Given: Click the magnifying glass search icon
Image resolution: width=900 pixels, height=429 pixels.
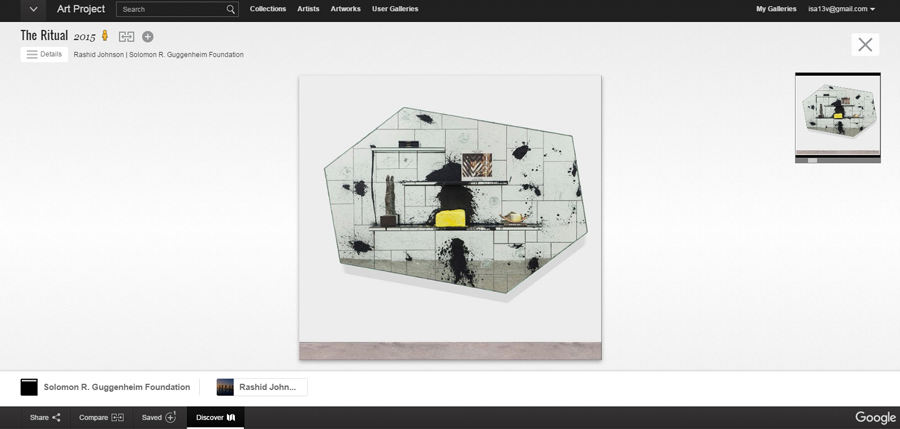Looking at the screenshot, I should [231, 9].
